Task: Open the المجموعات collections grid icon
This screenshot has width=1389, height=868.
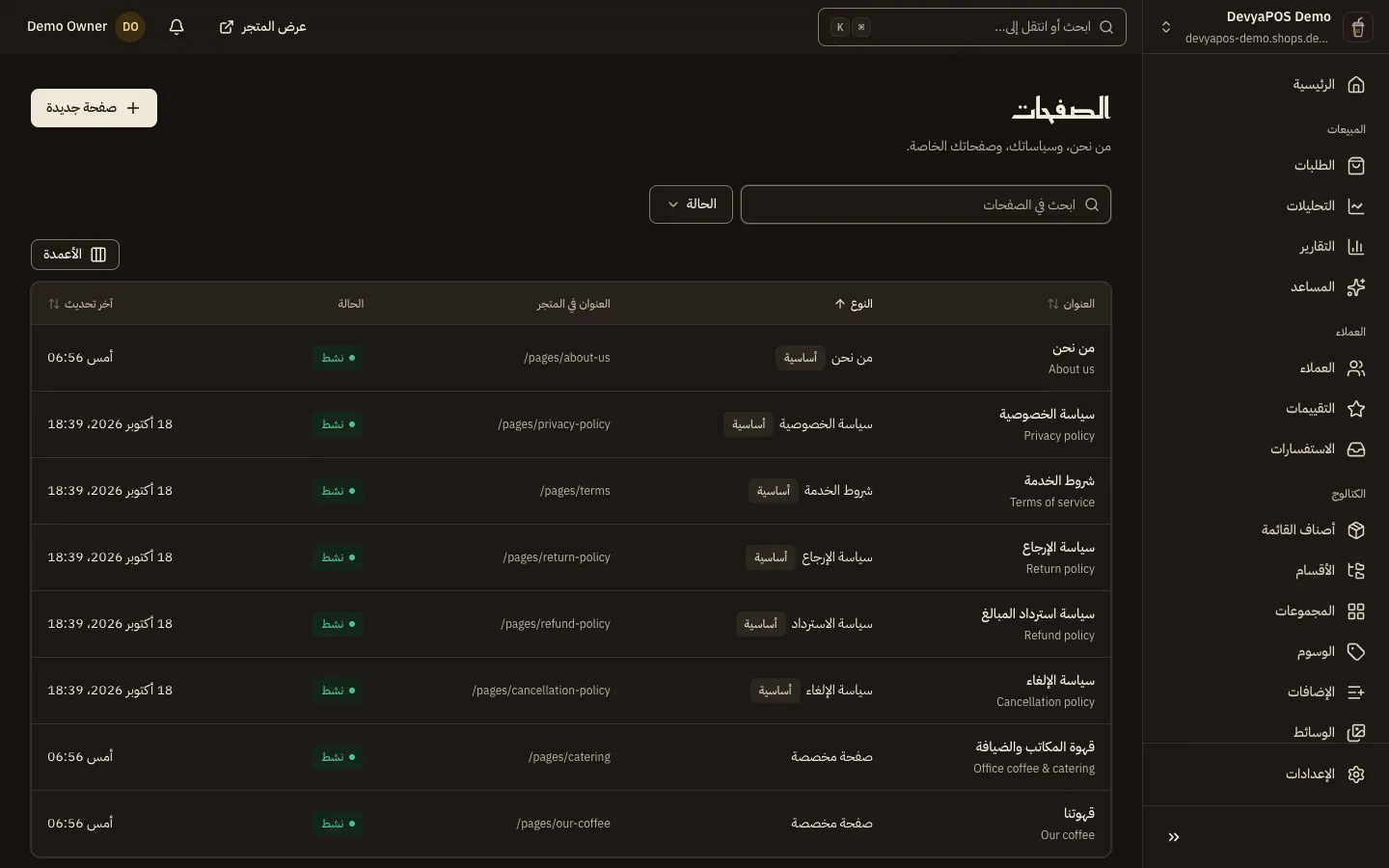Action: [1355, 611]
